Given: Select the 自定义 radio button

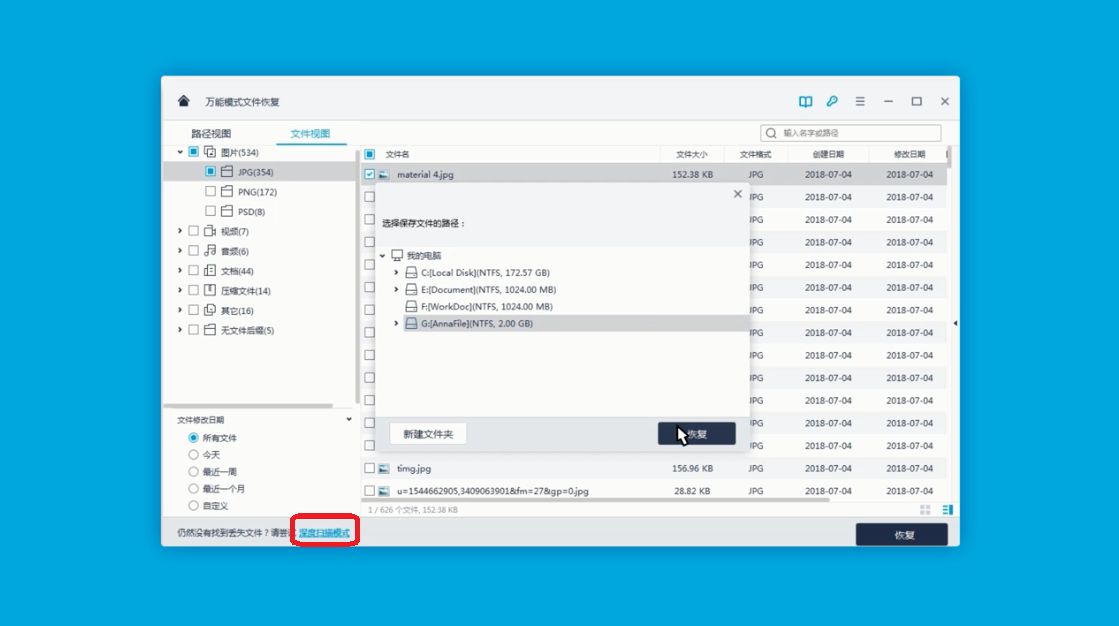Looking at the screenshot, I should pyautogui.click(x=193, y=505).
